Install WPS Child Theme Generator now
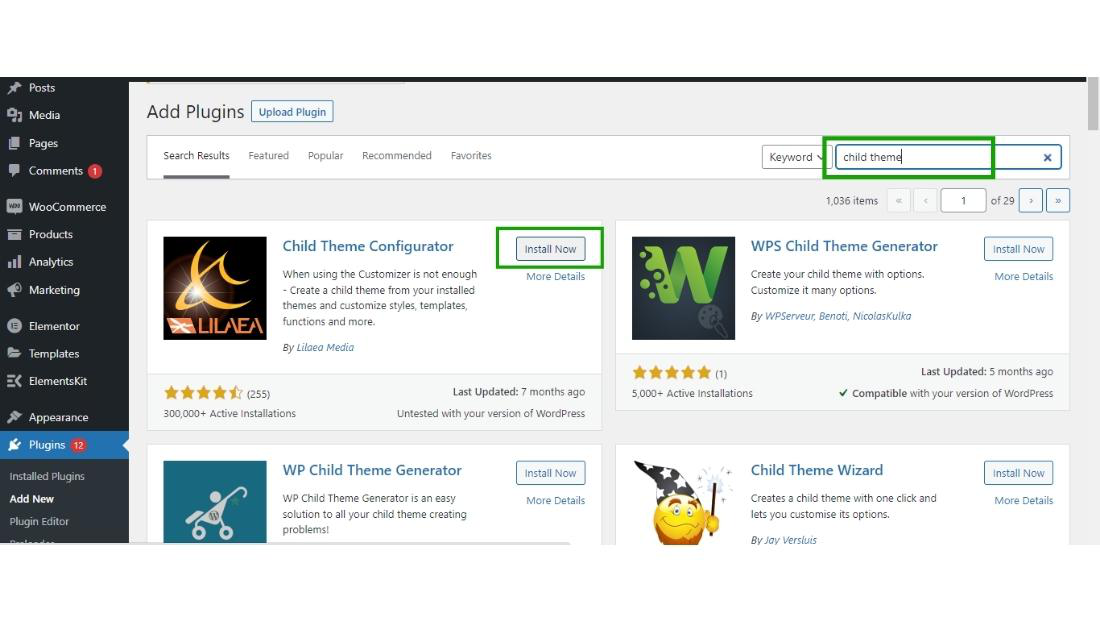 (x=1018, y=249)
